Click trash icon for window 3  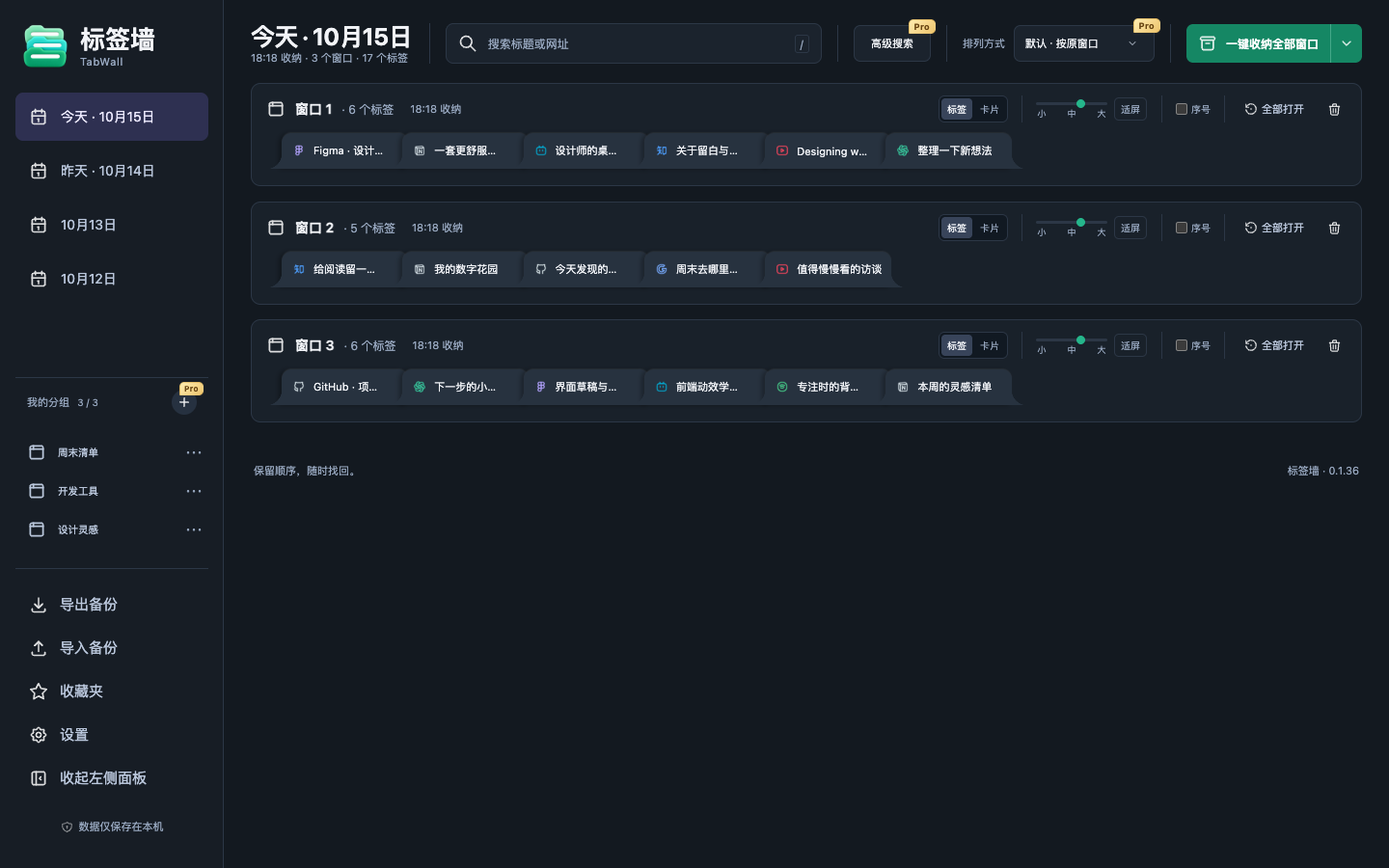(1334, 345)
